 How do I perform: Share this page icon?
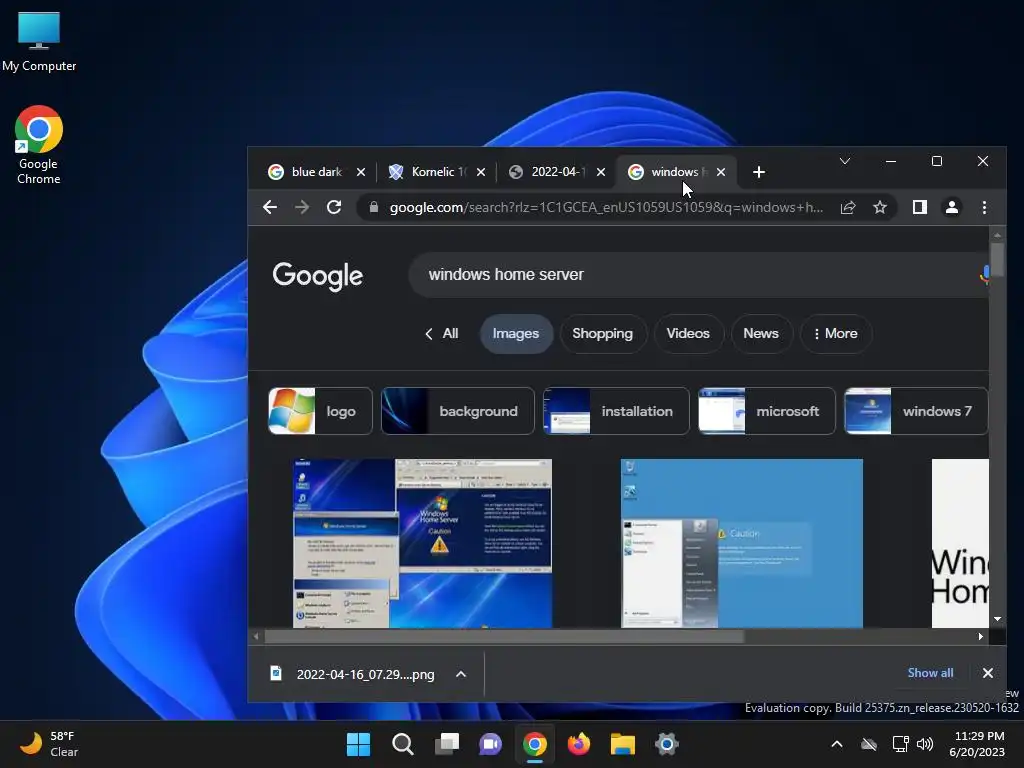848,208
